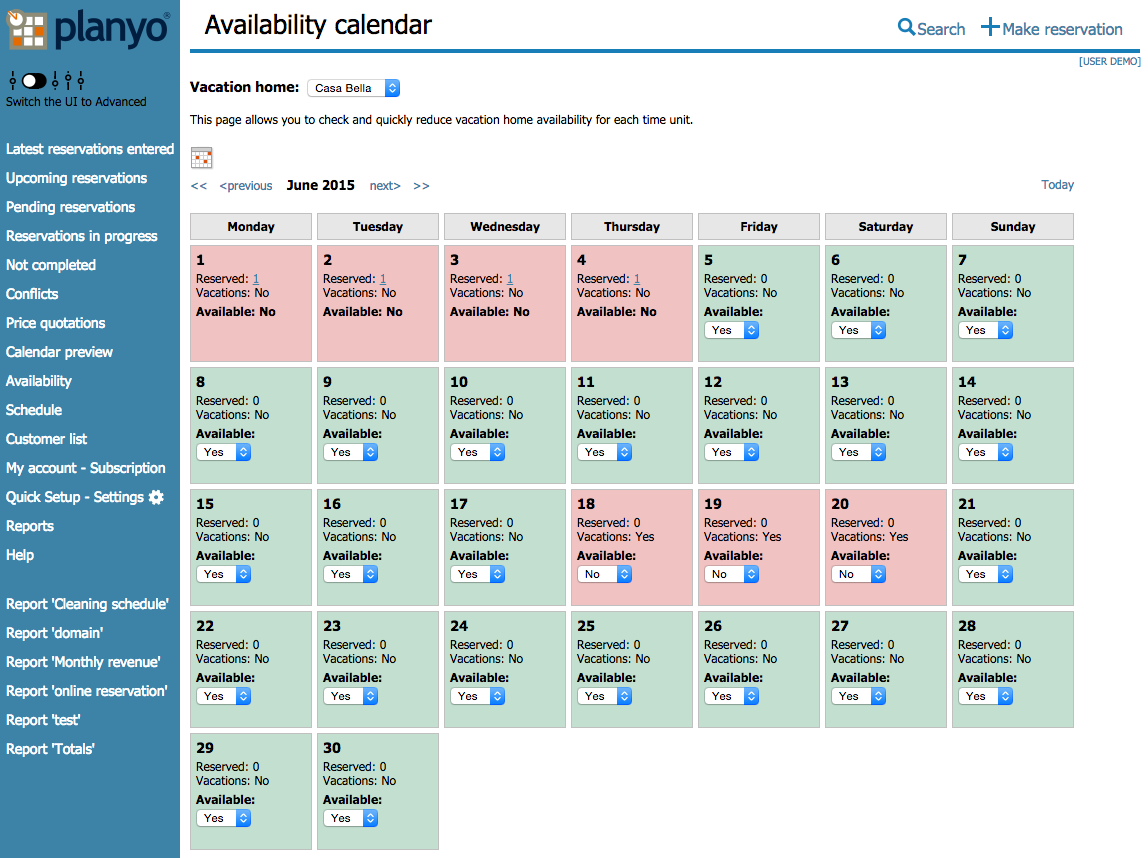Open the reservation link on June 1
This screenshot has height=858, width=1148.
coord(256,279)
